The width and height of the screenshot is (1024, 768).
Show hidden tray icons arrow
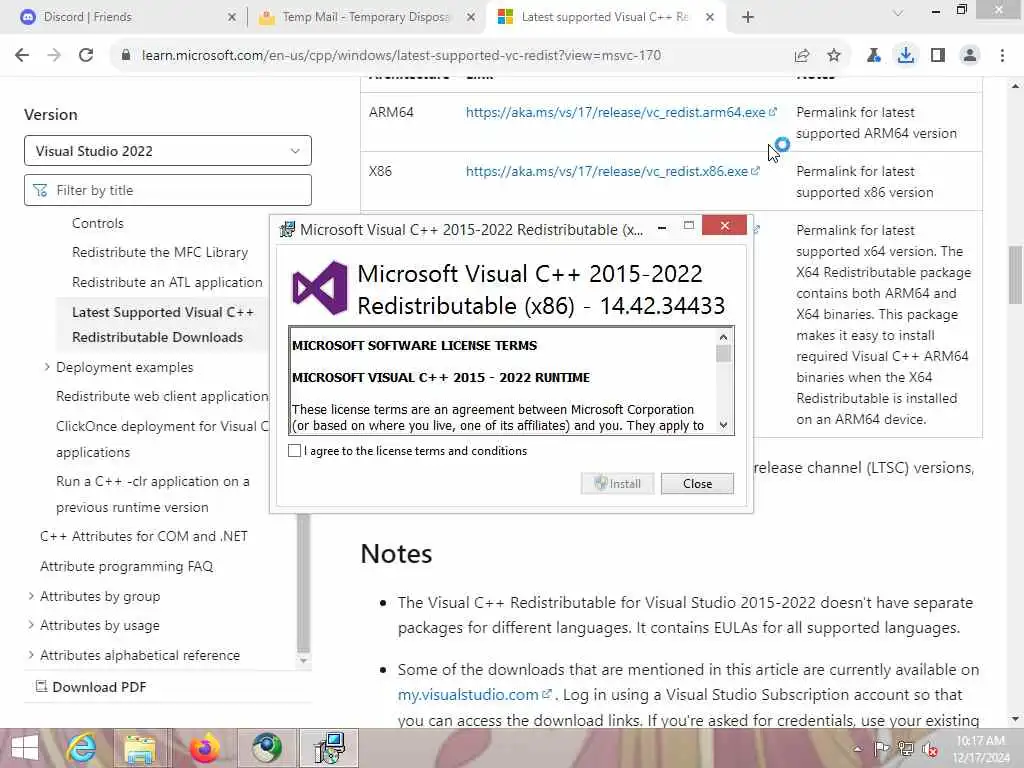click(x=857, y=749)
